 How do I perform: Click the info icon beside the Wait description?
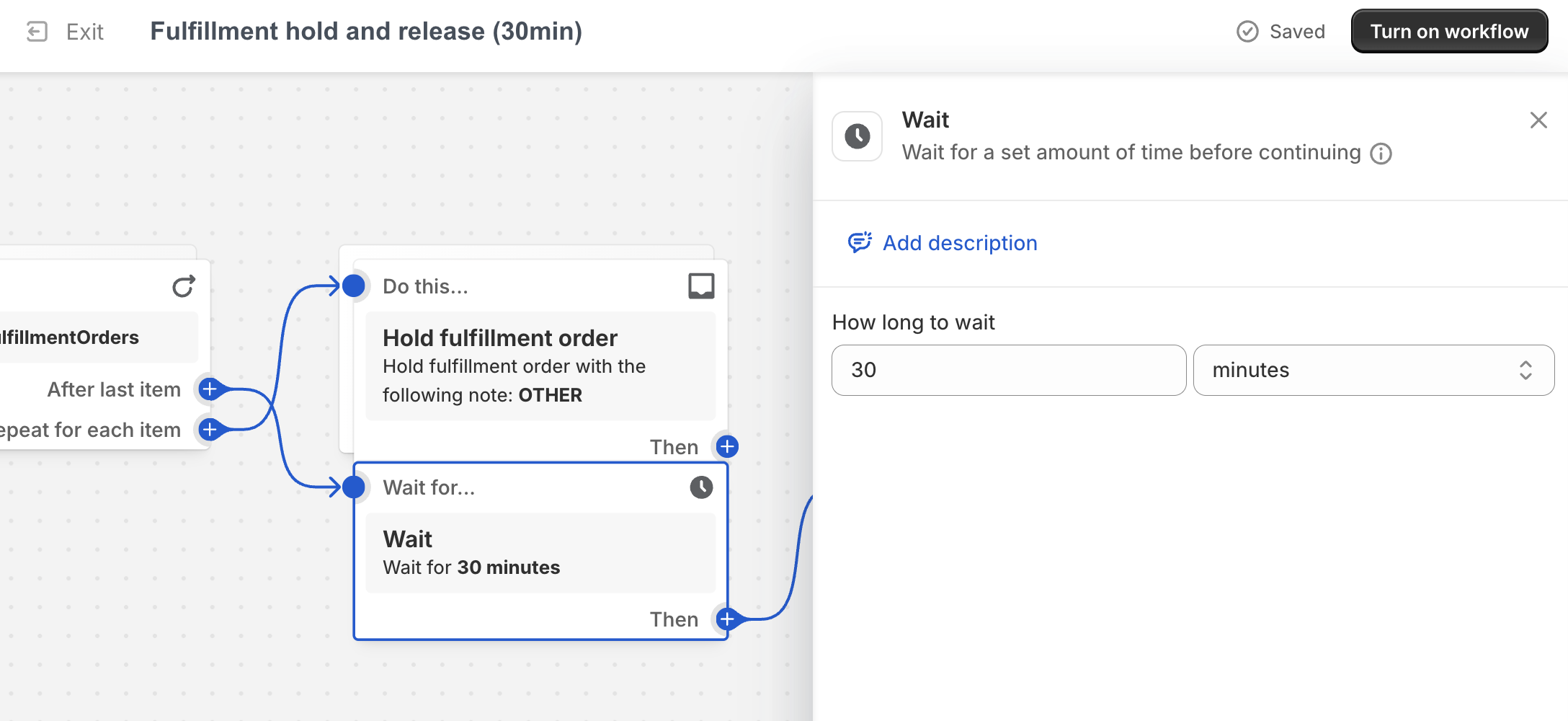pos(1381,154)
